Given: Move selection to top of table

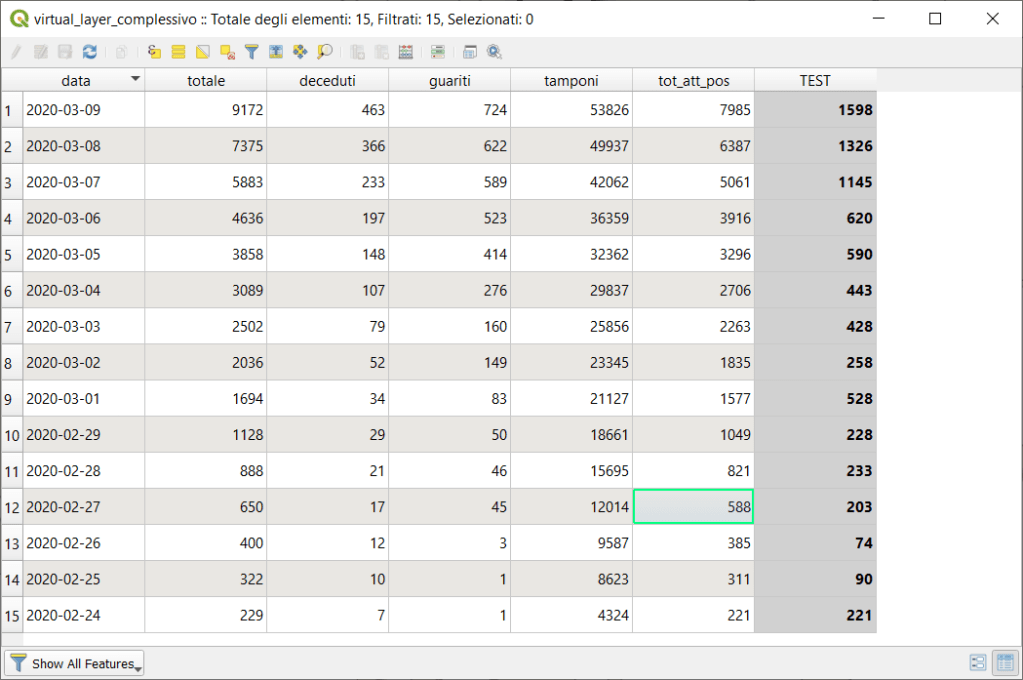Looking at the screenshot, I should (276, 52).
